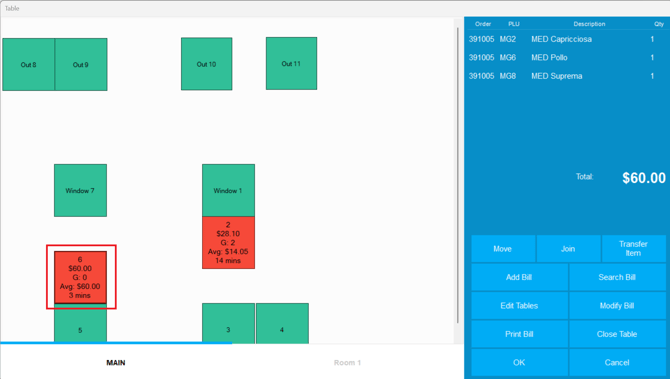Click the Add Bill button
670x379 pixels.
tap(519, 277)
